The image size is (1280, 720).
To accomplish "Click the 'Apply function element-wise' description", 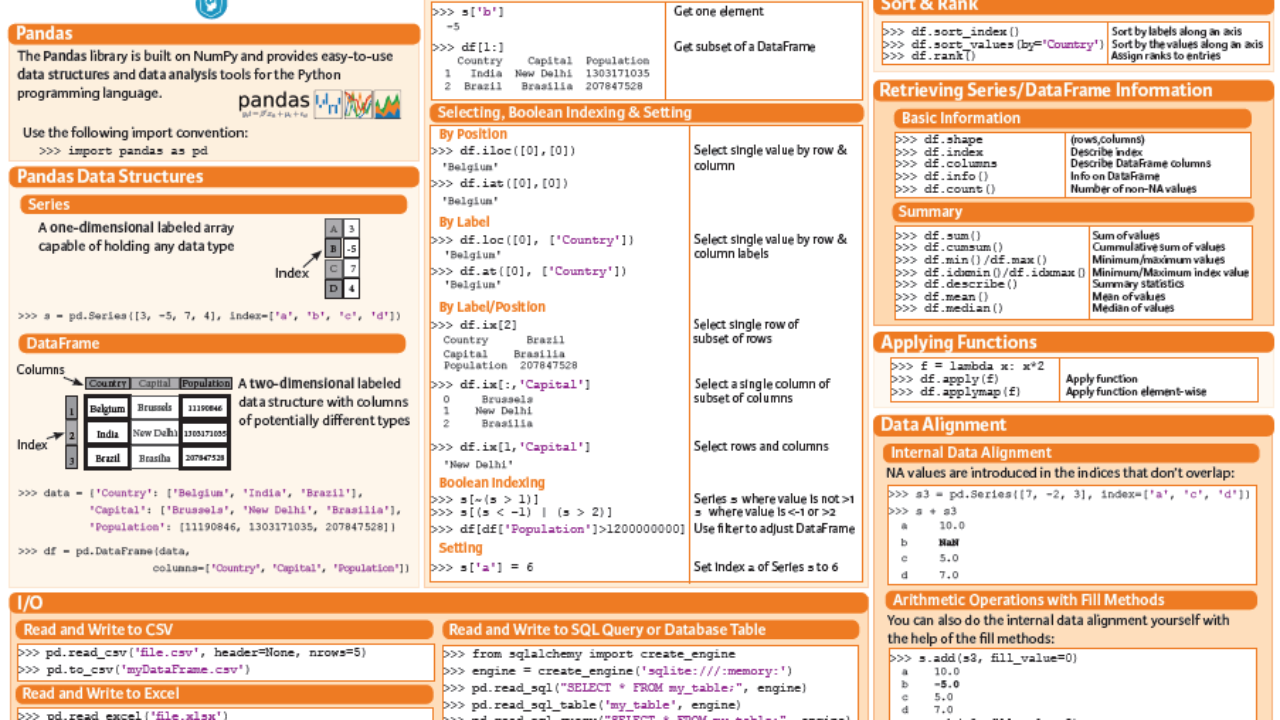I will tap(1136, 392).
